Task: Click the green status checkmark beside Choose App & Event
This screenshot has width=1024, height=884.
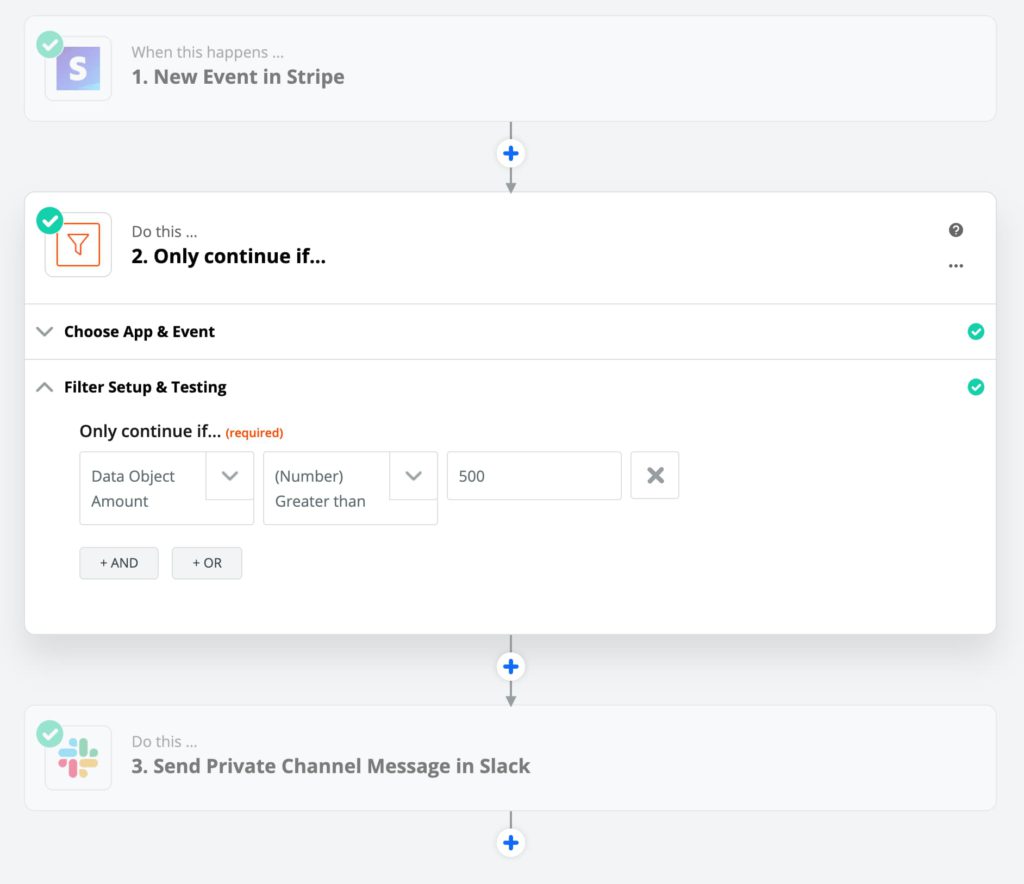Action: [977, 331]
